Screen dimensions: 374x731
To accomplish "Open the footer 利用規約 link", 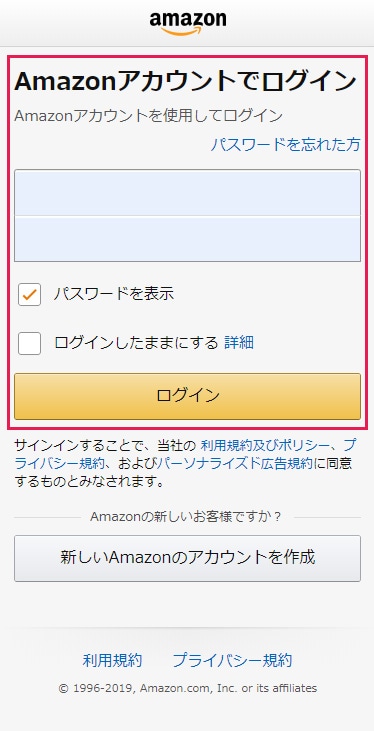I will pos(112,661).
